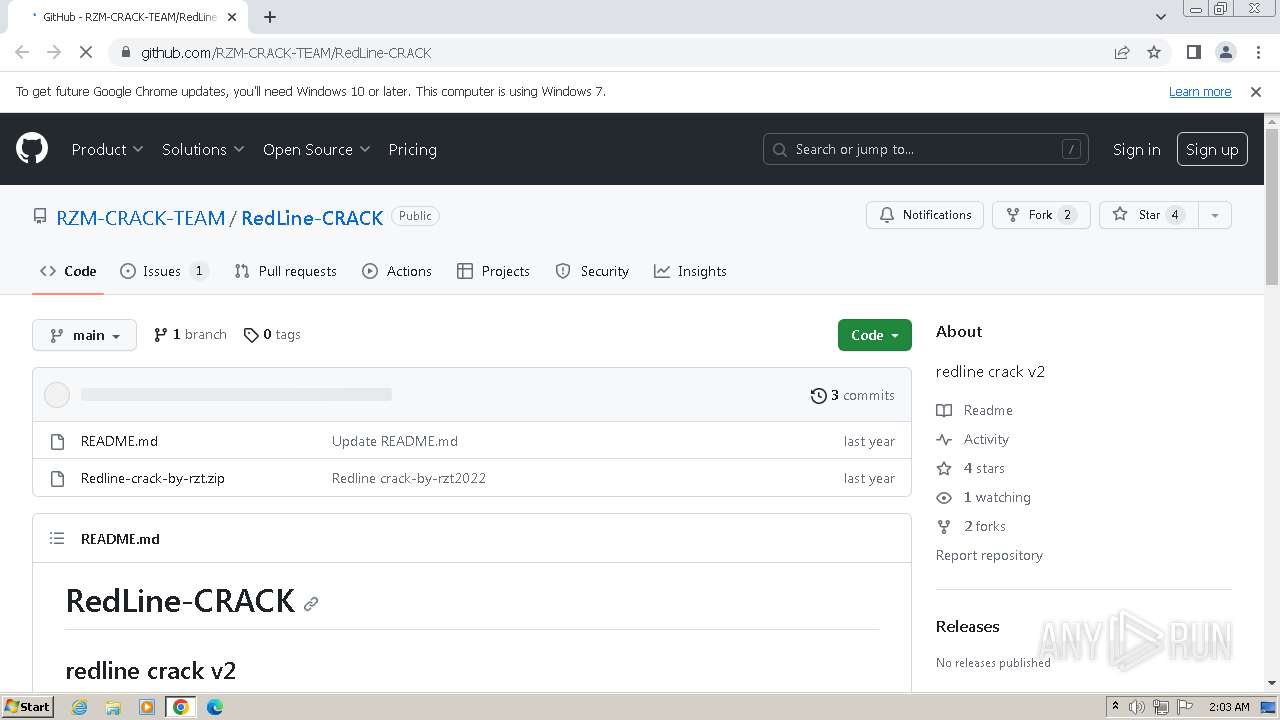Switch to the Pull requests tab

click(285, 271)
